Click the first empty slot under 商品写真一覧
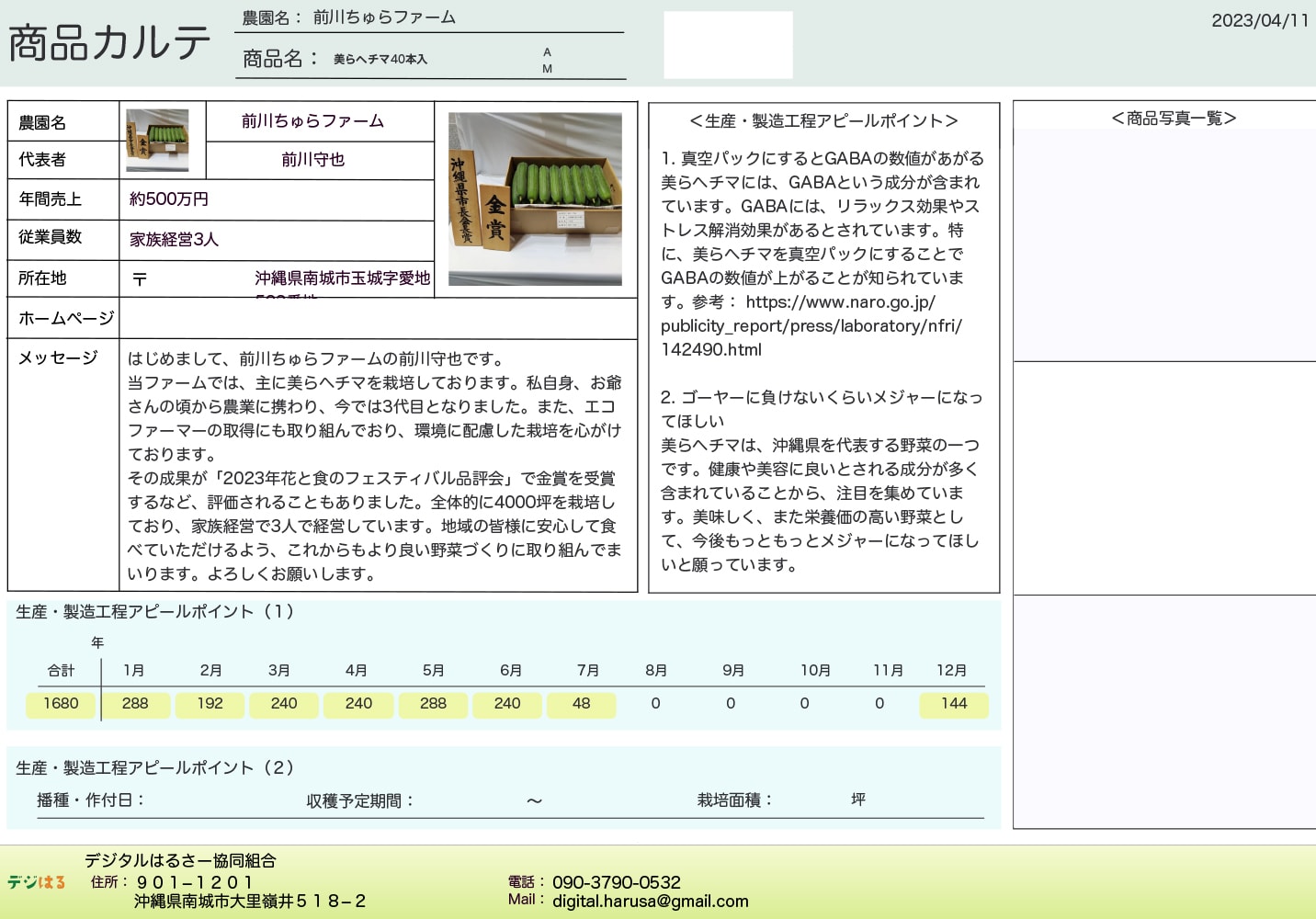This screenshot has width=1316, height=919. click(x=1164, y=244)
